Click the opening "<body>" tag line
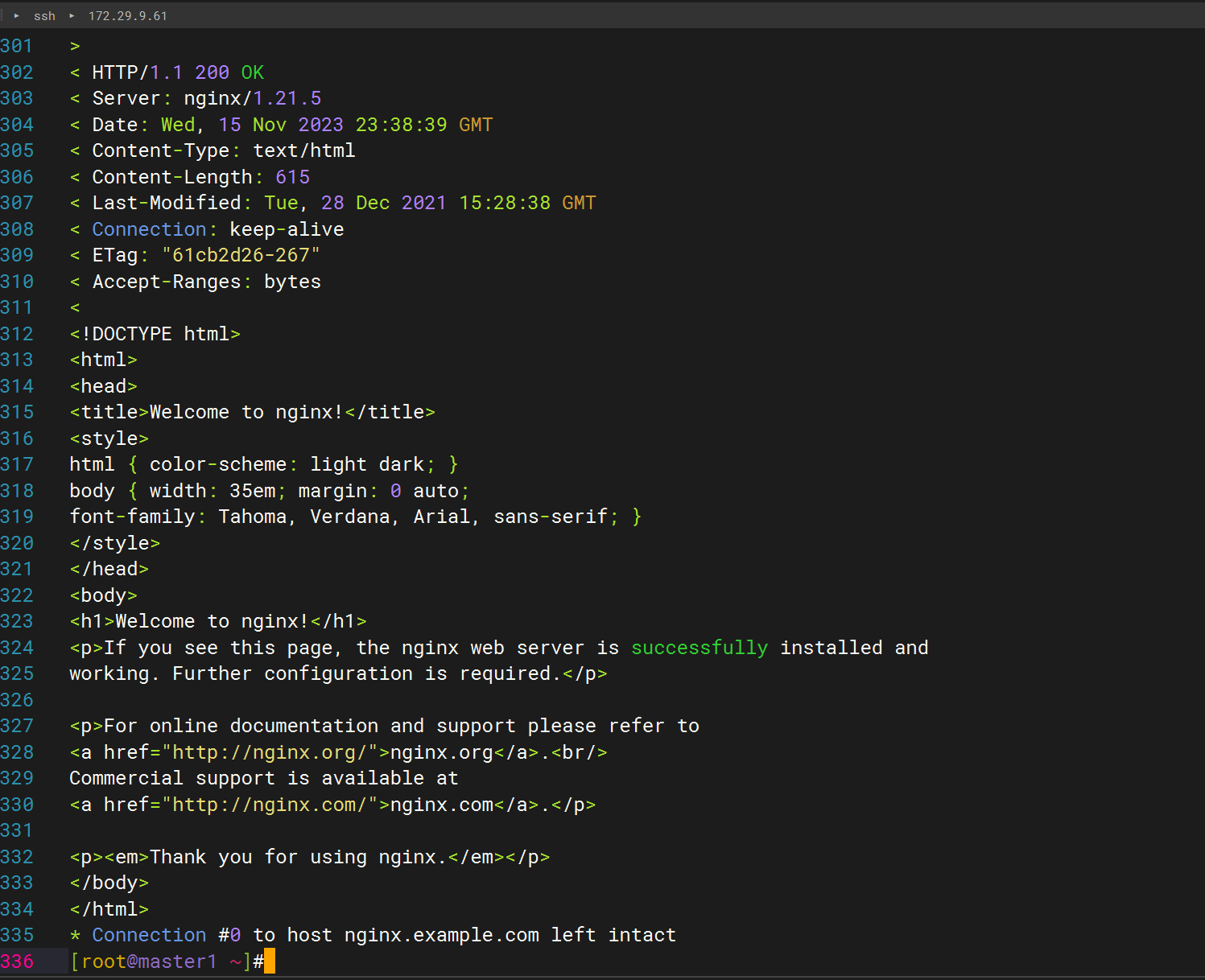Screen dimensions: 1205x980 click(104, 595)
